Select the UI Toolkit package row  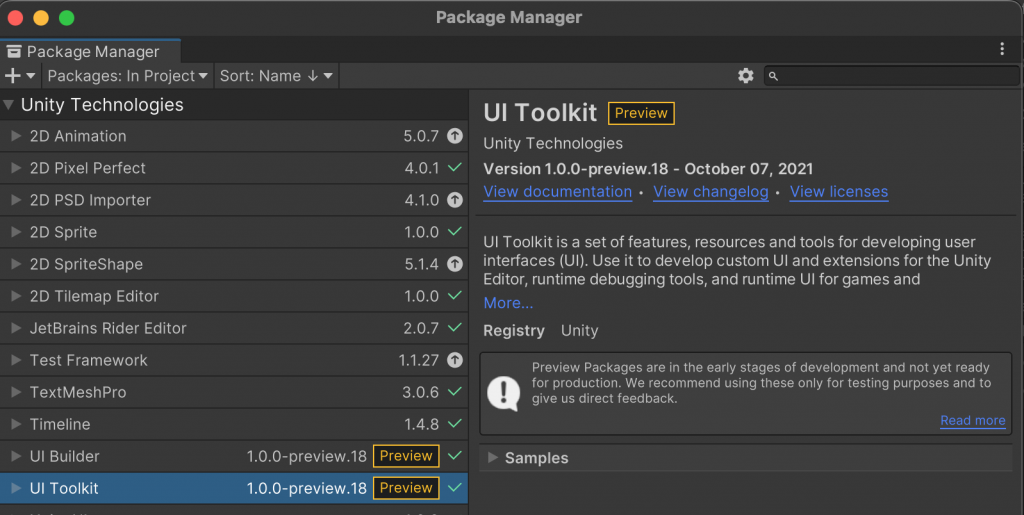point(234,488)
